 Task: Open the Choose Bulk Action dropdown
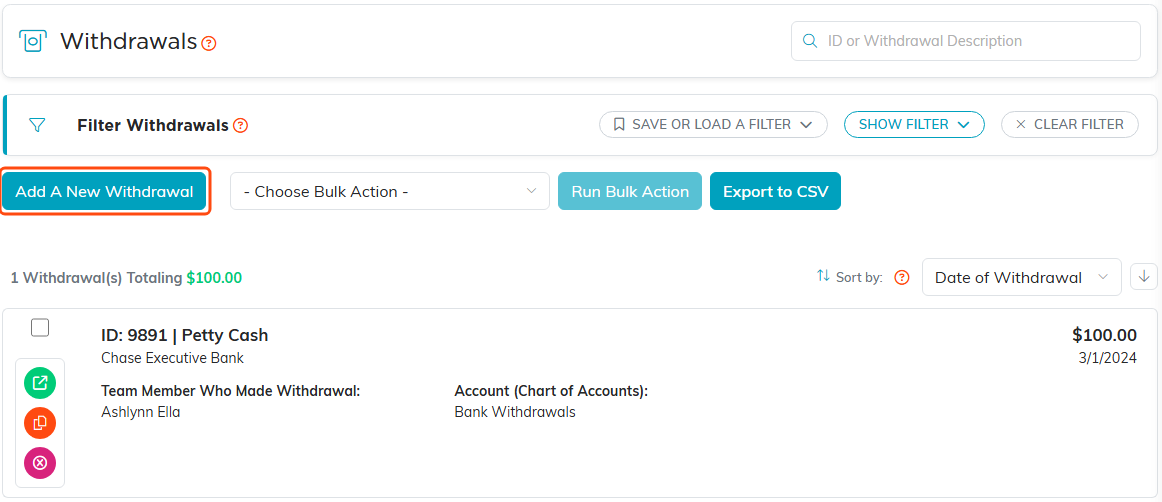click(x=390, y=191)
